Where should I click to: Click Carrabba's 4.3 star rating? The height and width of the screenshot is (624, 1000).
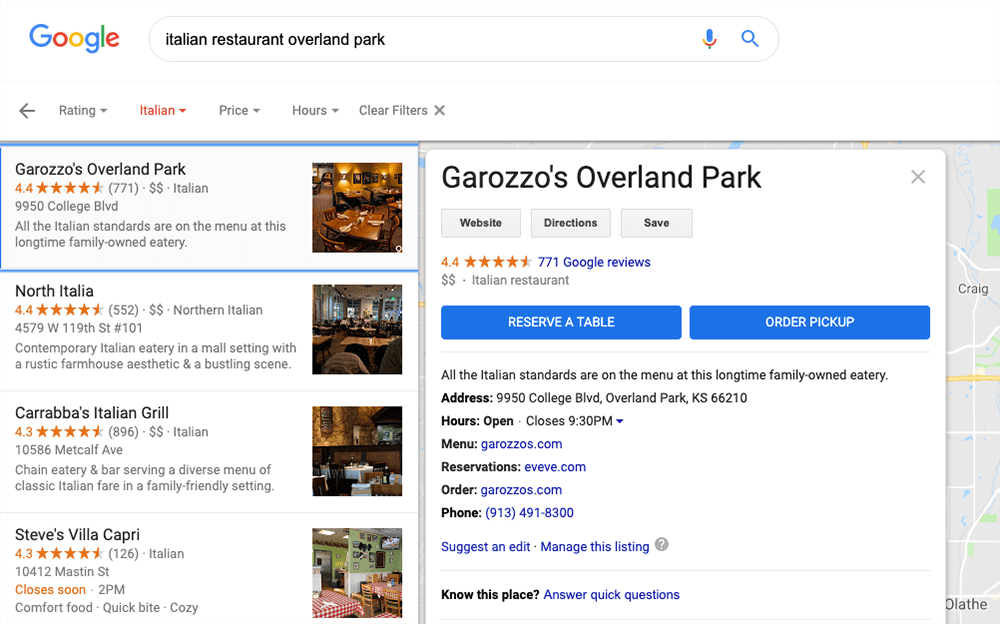(59, 432)
